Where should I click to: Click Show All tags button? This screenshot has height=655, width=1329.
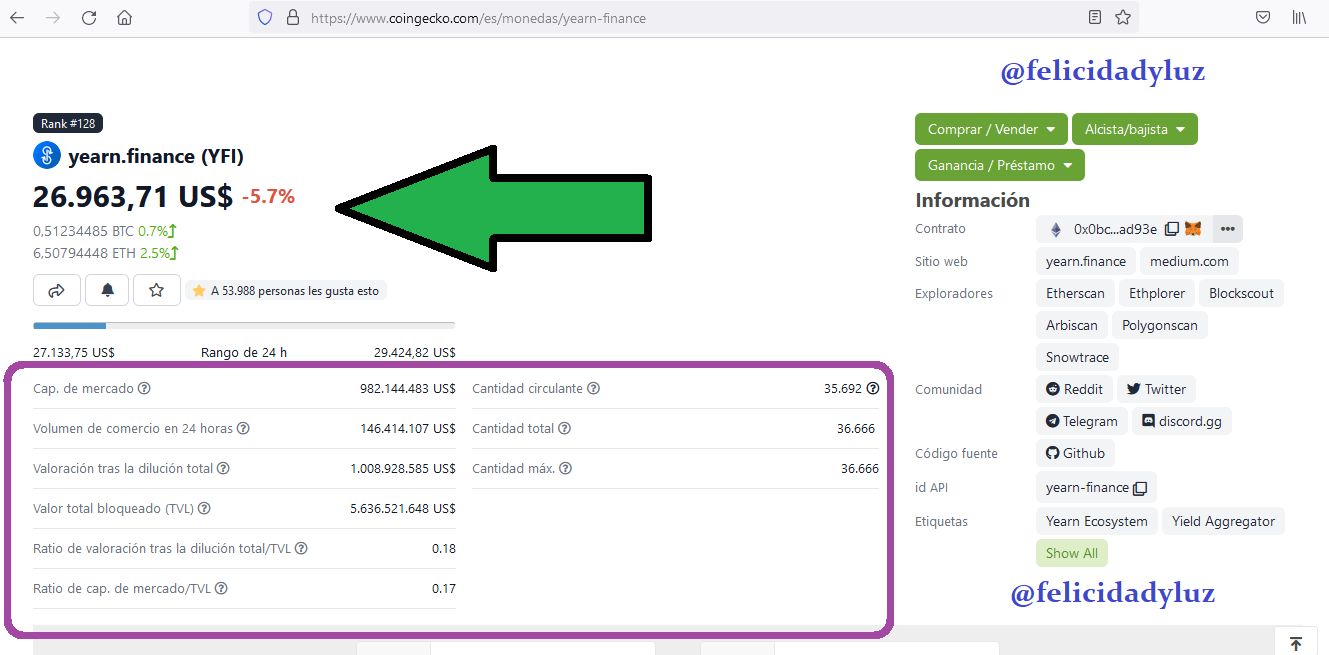[1072, 553]
